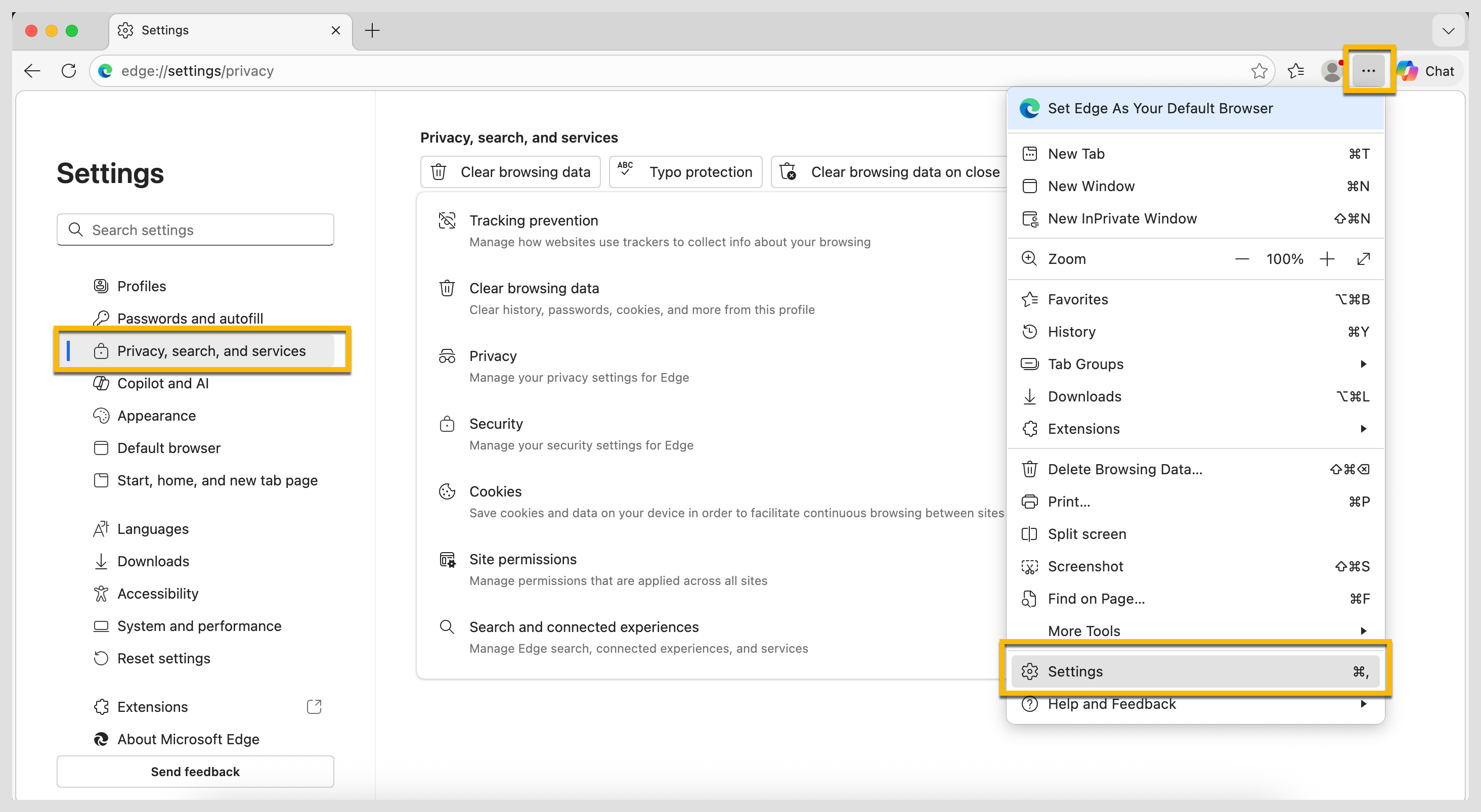
Task: Increase zoom with the plus button
Action: click(x=1327, y=259)
